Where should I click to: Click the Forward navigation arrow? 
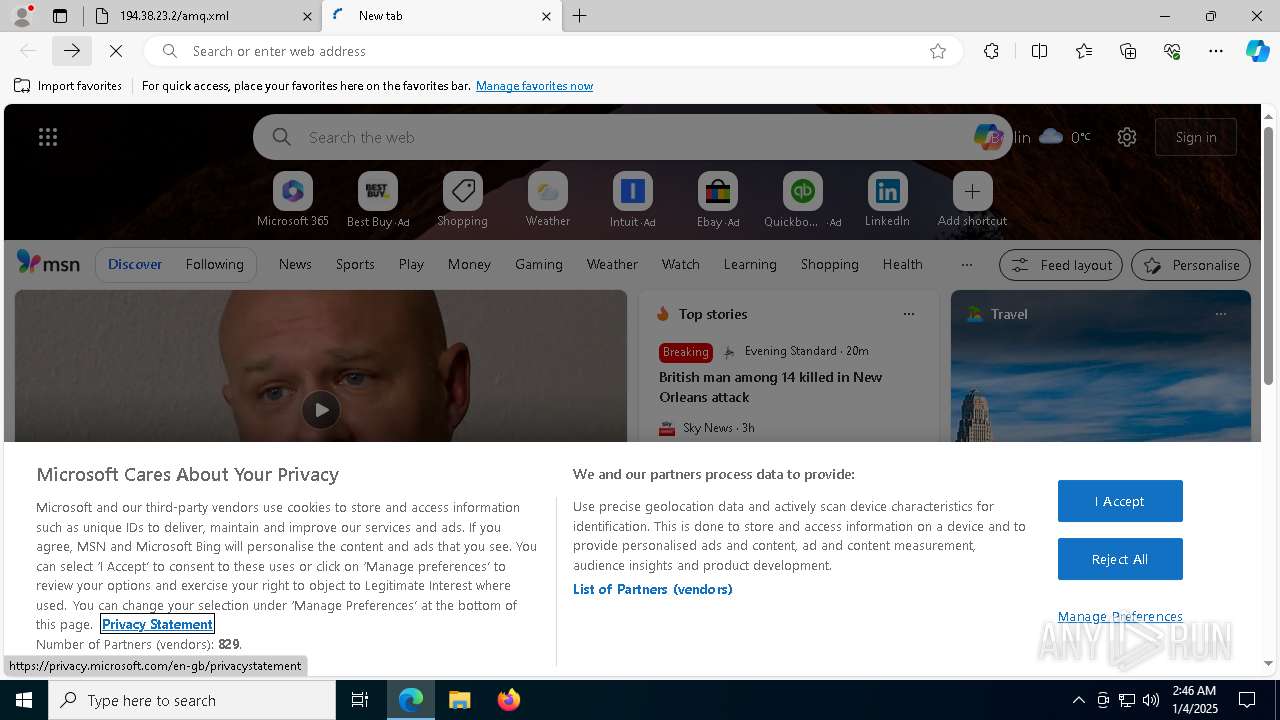point(72,51)
